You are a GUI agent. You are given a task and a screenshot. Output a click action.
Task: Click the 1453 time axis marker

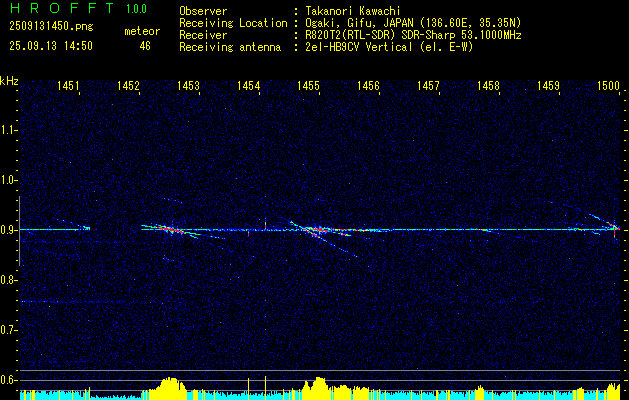(189, 85)
